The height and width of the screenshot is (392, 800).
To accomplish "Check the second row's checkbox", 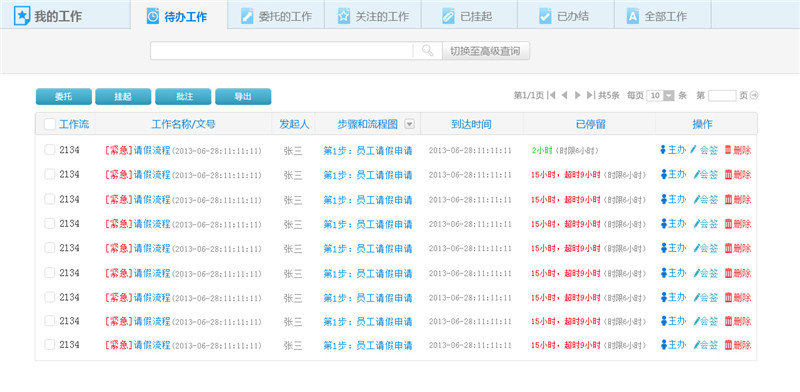I will point(49,174).
